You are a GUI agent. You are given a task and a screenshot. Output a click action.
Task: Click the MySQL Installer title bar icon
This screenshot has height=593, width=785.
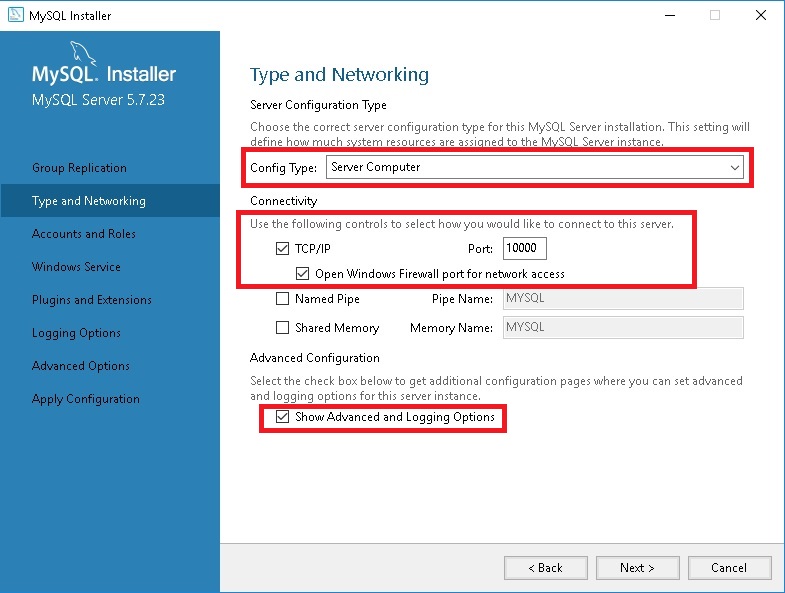(x=16, y=15)
